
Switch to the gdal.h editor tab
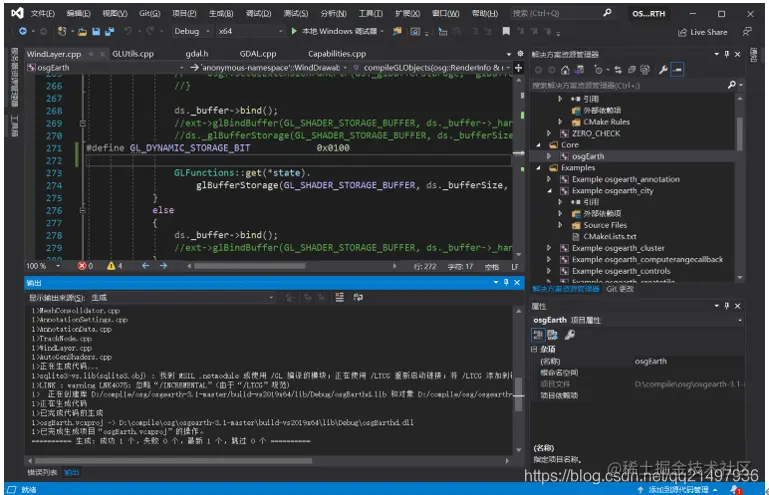[197, 54]
